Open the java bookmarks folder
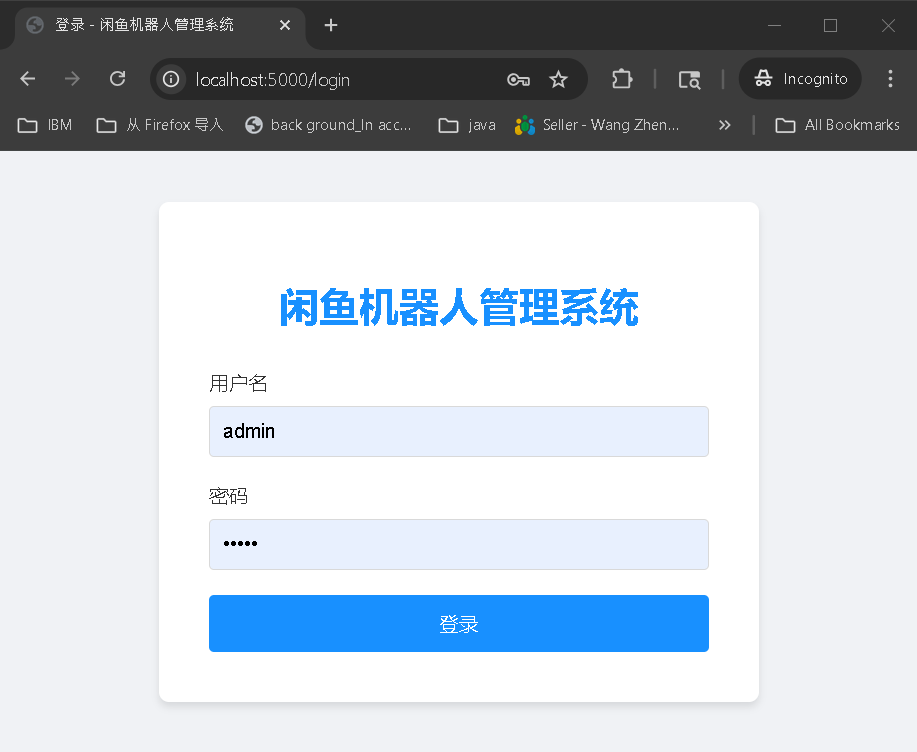 point(466,125)
